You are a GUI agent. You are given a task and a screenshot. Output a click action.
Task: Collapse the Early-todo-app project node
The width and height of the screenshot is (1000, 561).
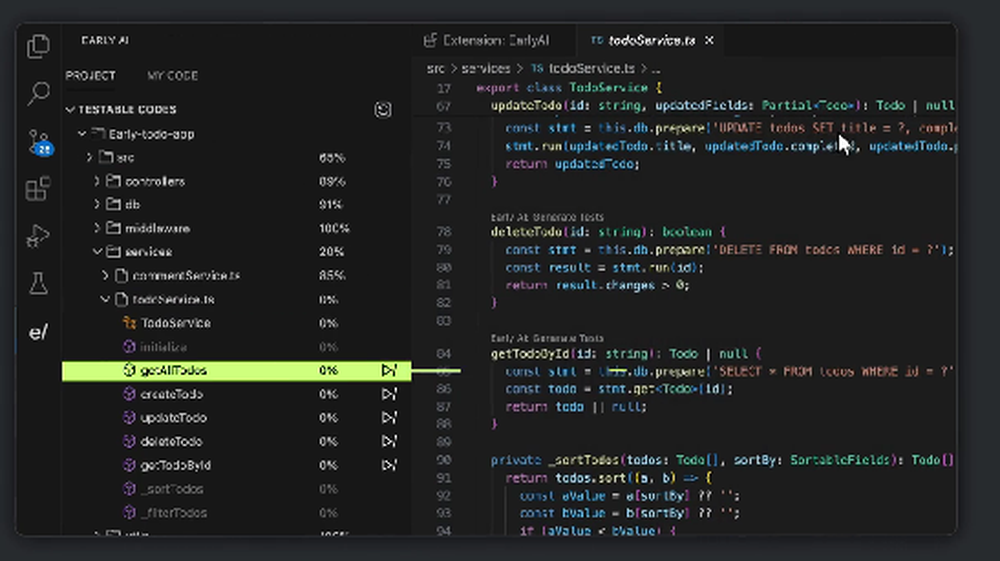coord(82,134)
